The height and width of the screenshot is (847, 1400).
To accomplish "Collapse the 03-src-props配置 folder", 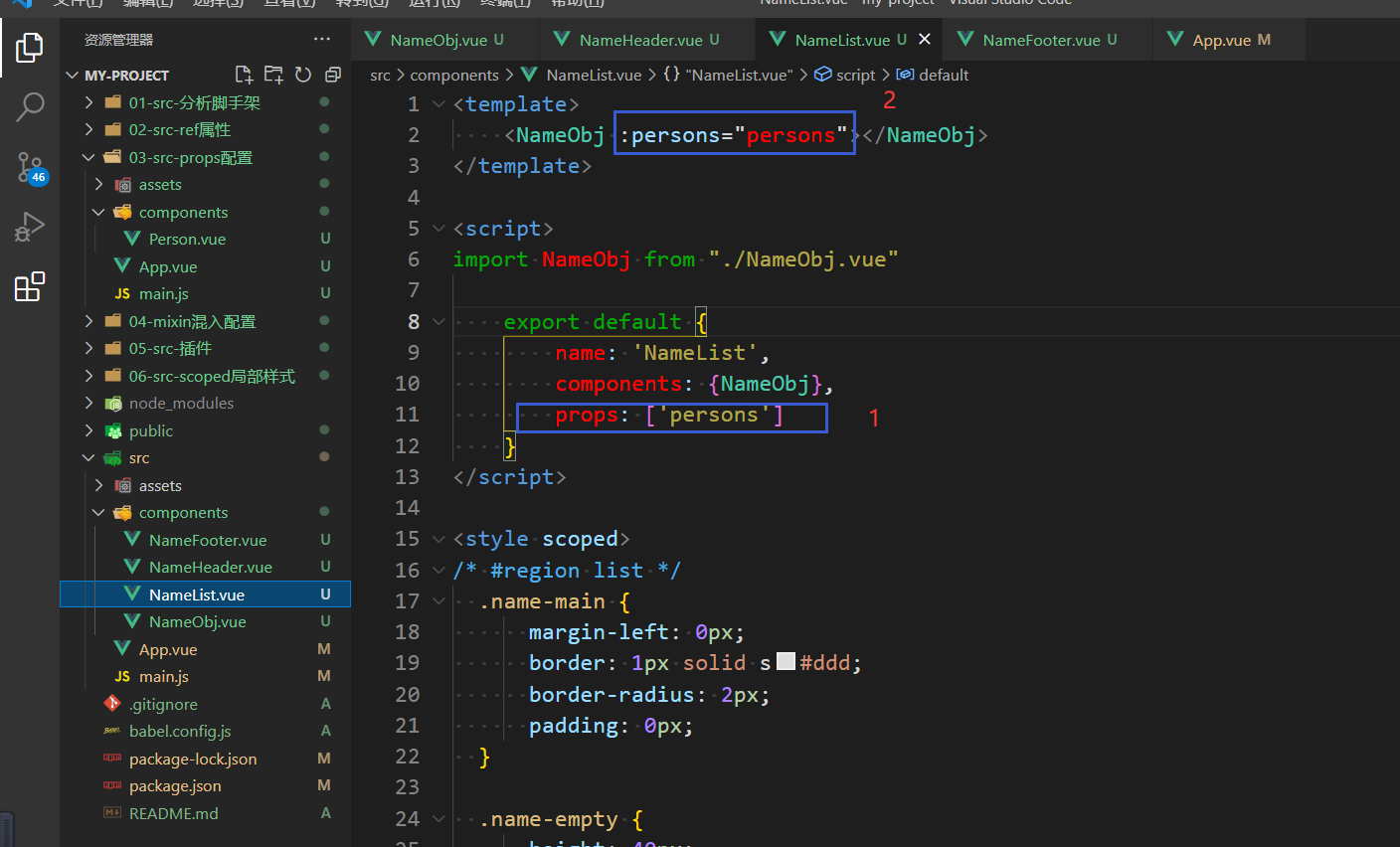I will pos(89,157).
